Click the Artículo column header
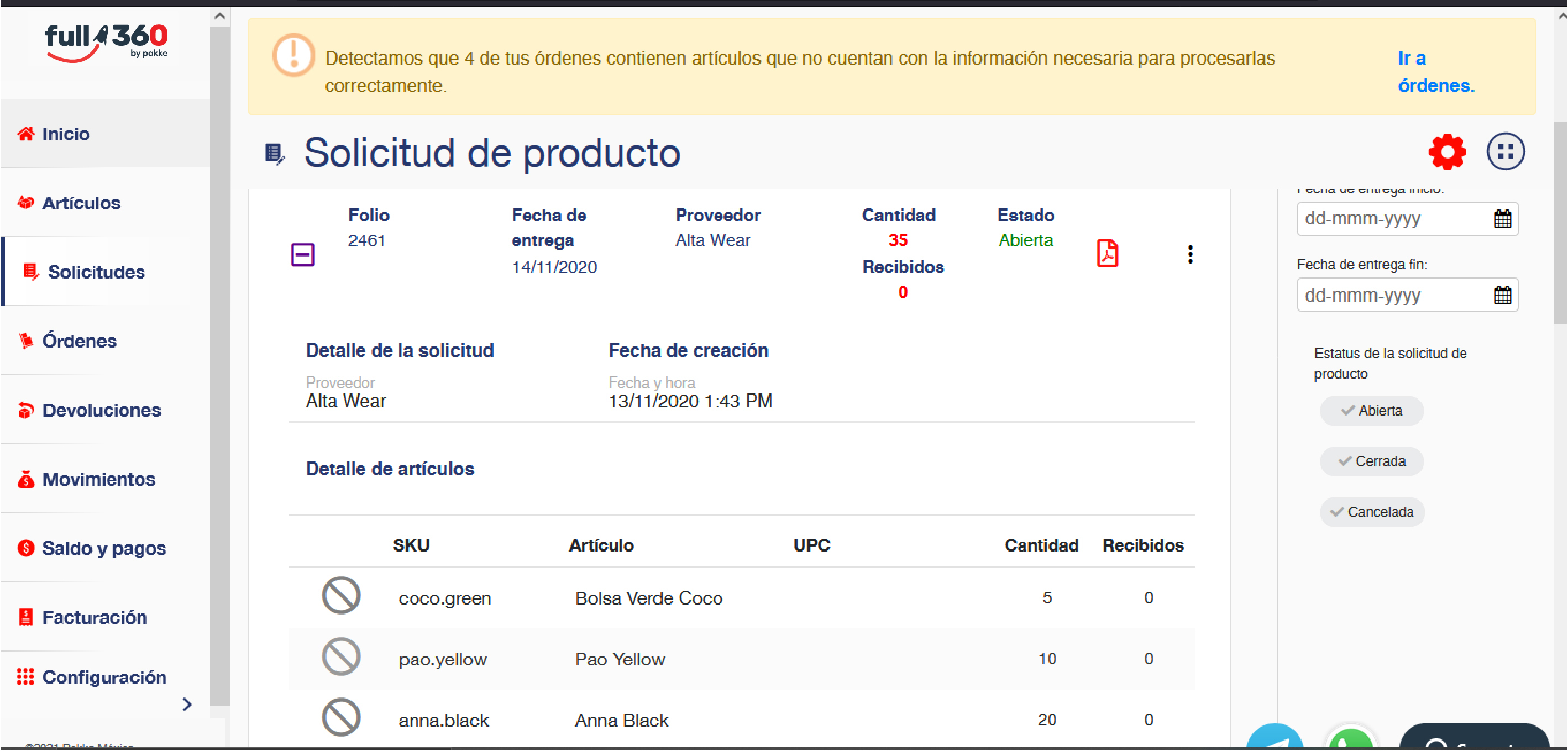Screen dimensions: 1568x751 (601, 545)
